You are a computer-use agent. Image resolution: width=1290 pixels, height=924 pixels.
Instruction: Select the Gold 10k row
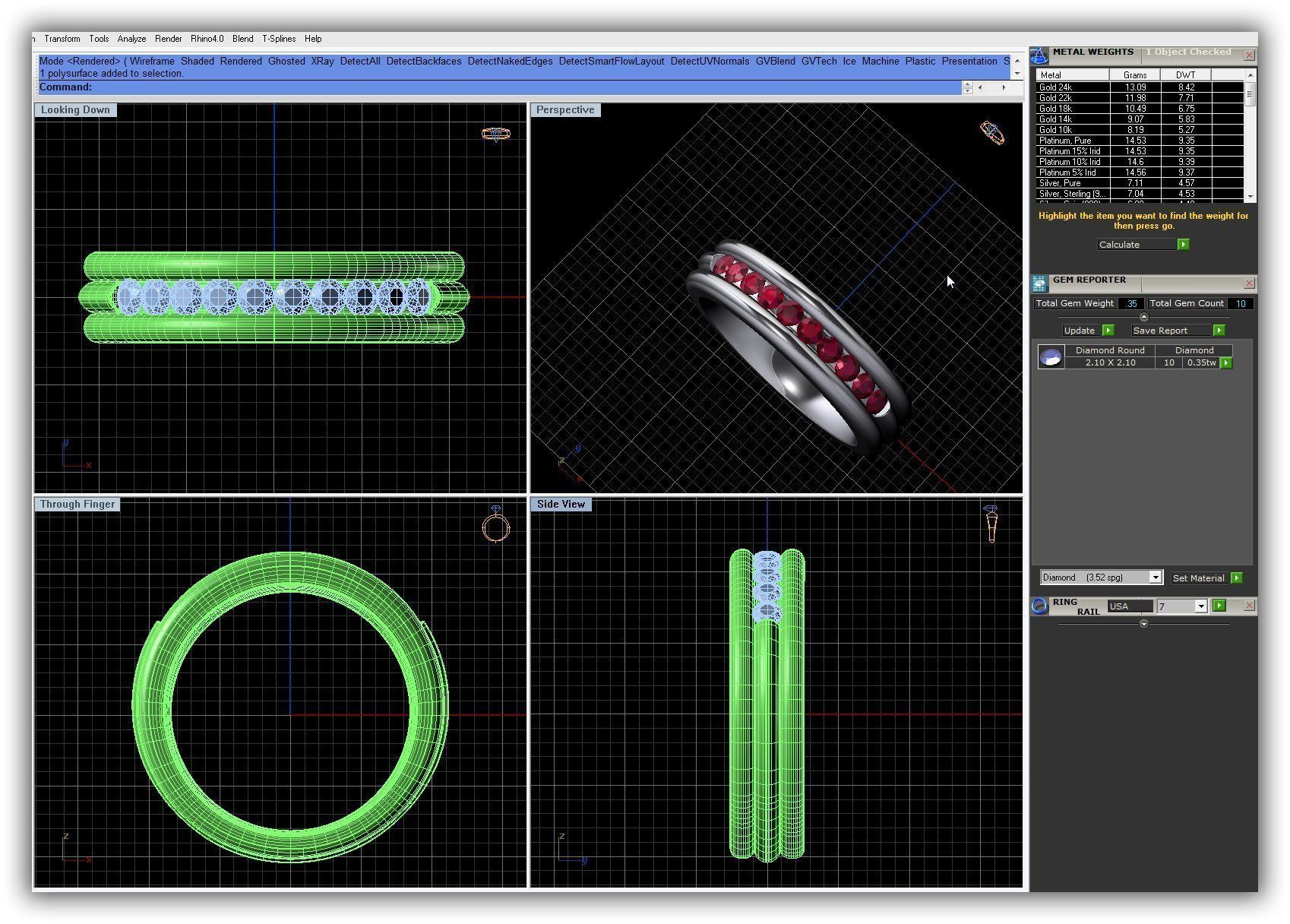pyautogui.click(x=1140, y=130)
